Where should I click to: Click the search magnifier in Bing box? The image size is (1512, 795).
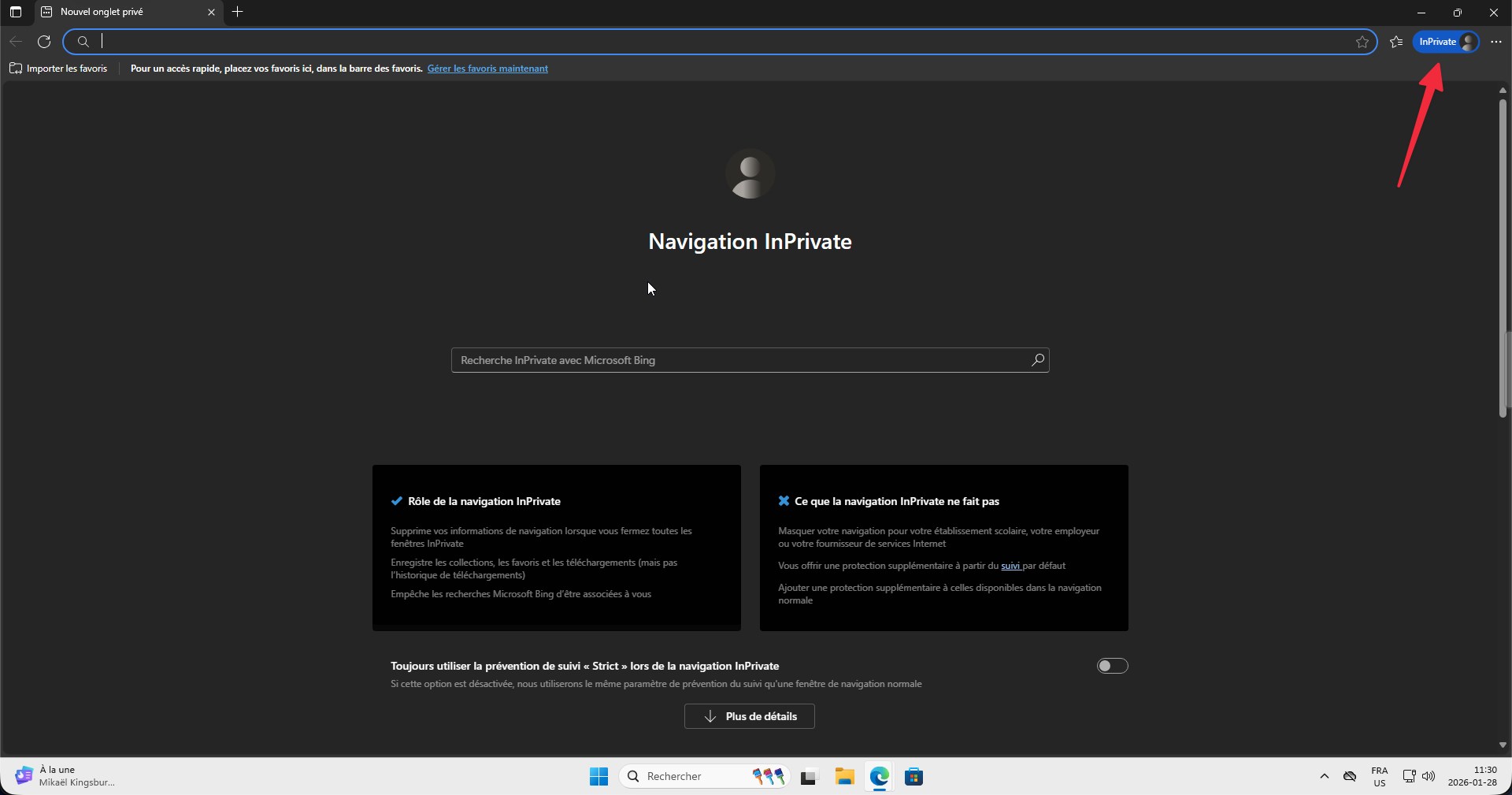coord(1038,360)
